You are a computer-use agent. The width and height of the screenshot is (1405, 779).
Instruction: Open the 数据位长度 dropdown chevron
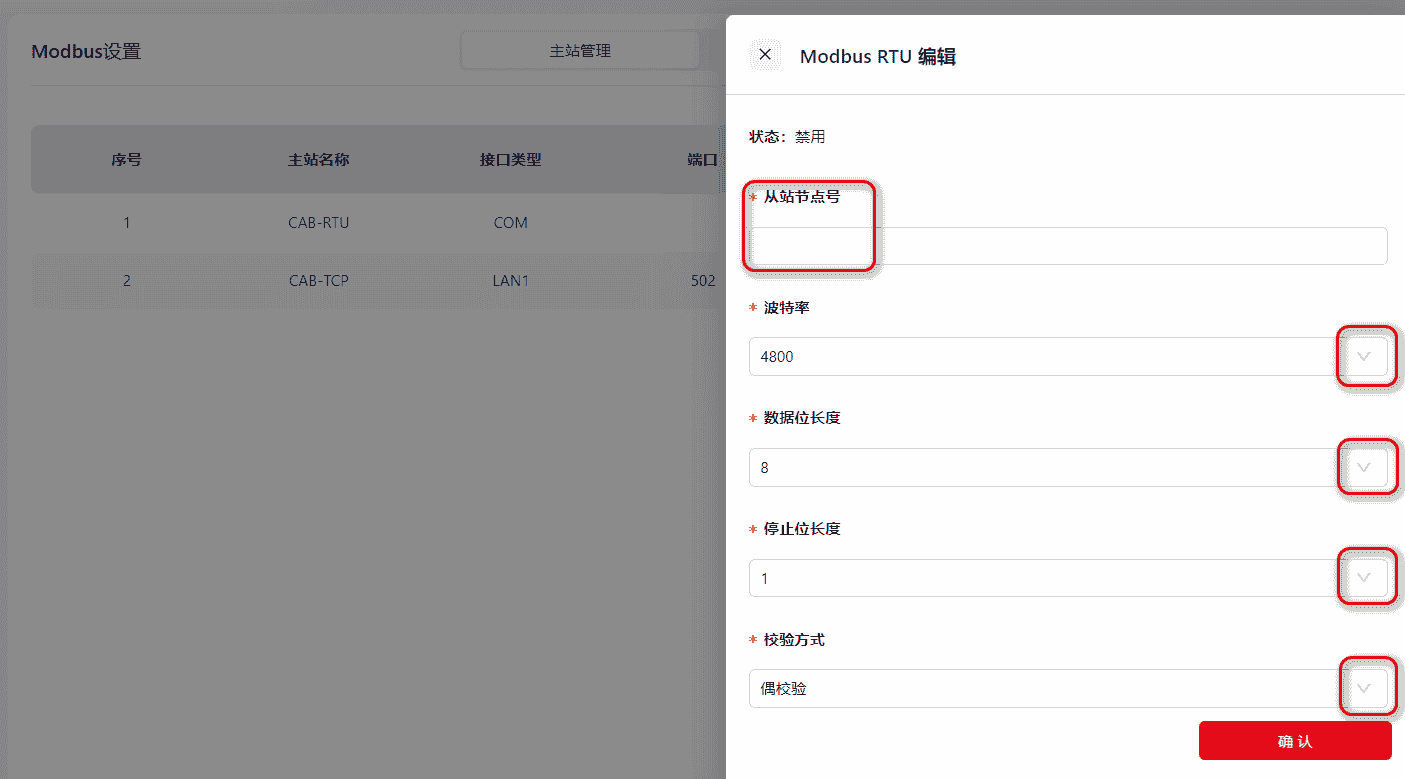pyautogui.click(x=1363, y=467)
